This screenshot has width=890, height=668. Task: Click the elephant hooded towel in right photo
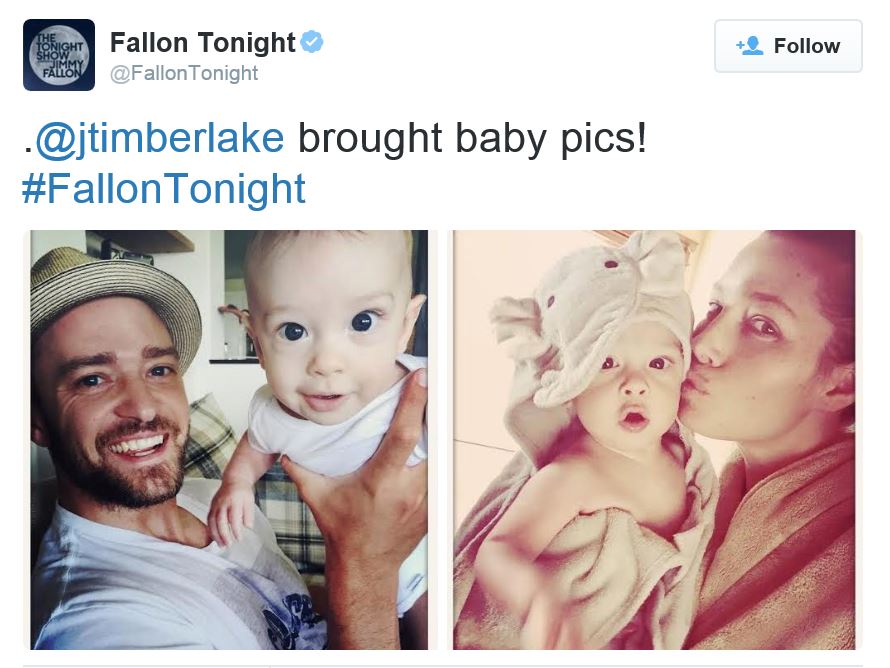click(596, 318)
